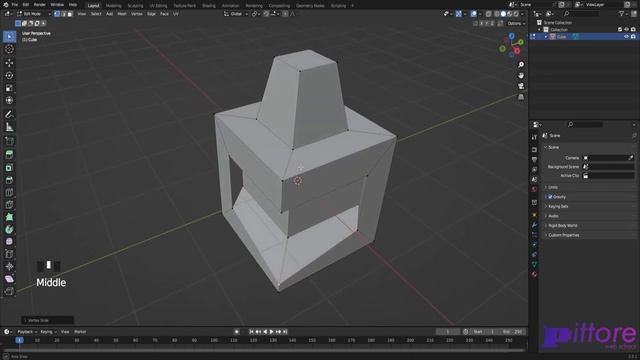Screen dimensions: 640x360
Task: Expand the Keying Sets panel
Action: click(x=558, y=207)
